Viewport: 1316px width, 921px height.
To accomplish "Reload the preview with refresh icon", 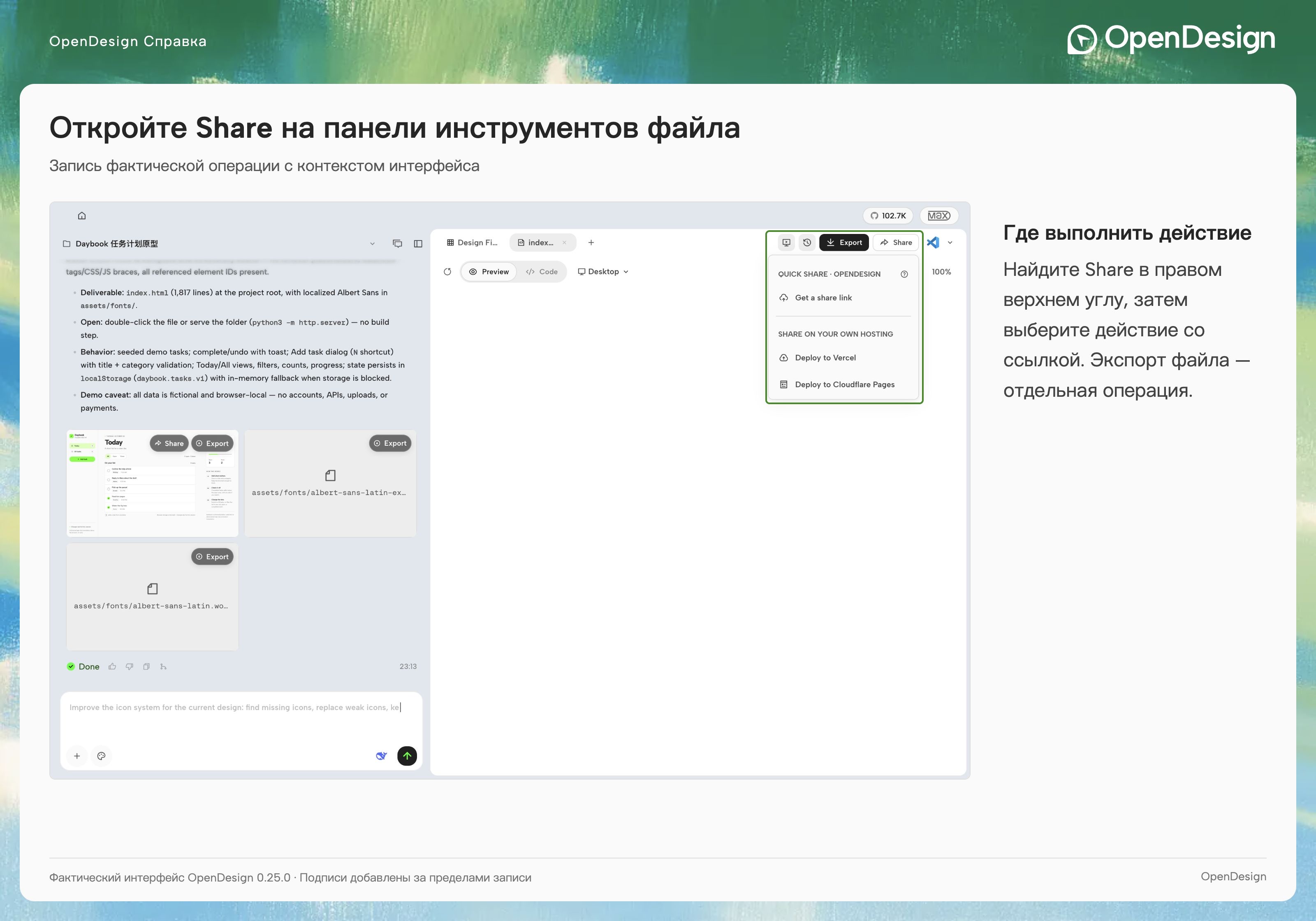I will 448,272.
